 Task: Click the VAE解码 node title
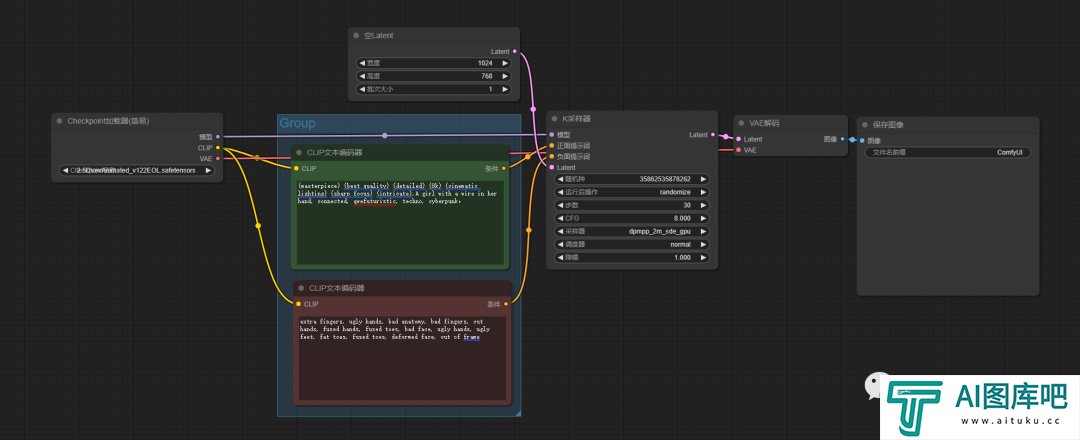click(765, 123)
